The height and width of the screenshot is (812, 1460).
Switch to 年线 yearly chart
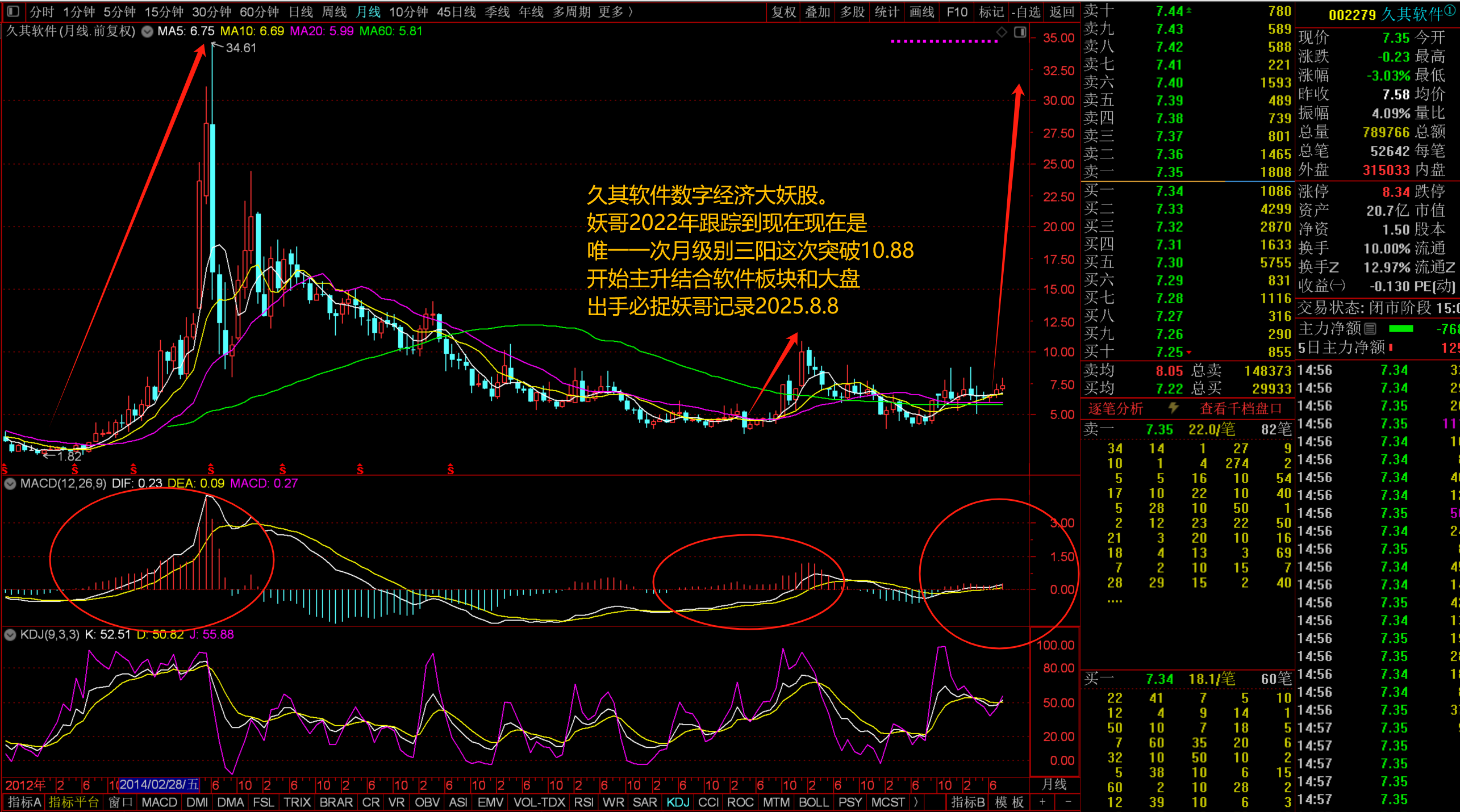point(531,11)
